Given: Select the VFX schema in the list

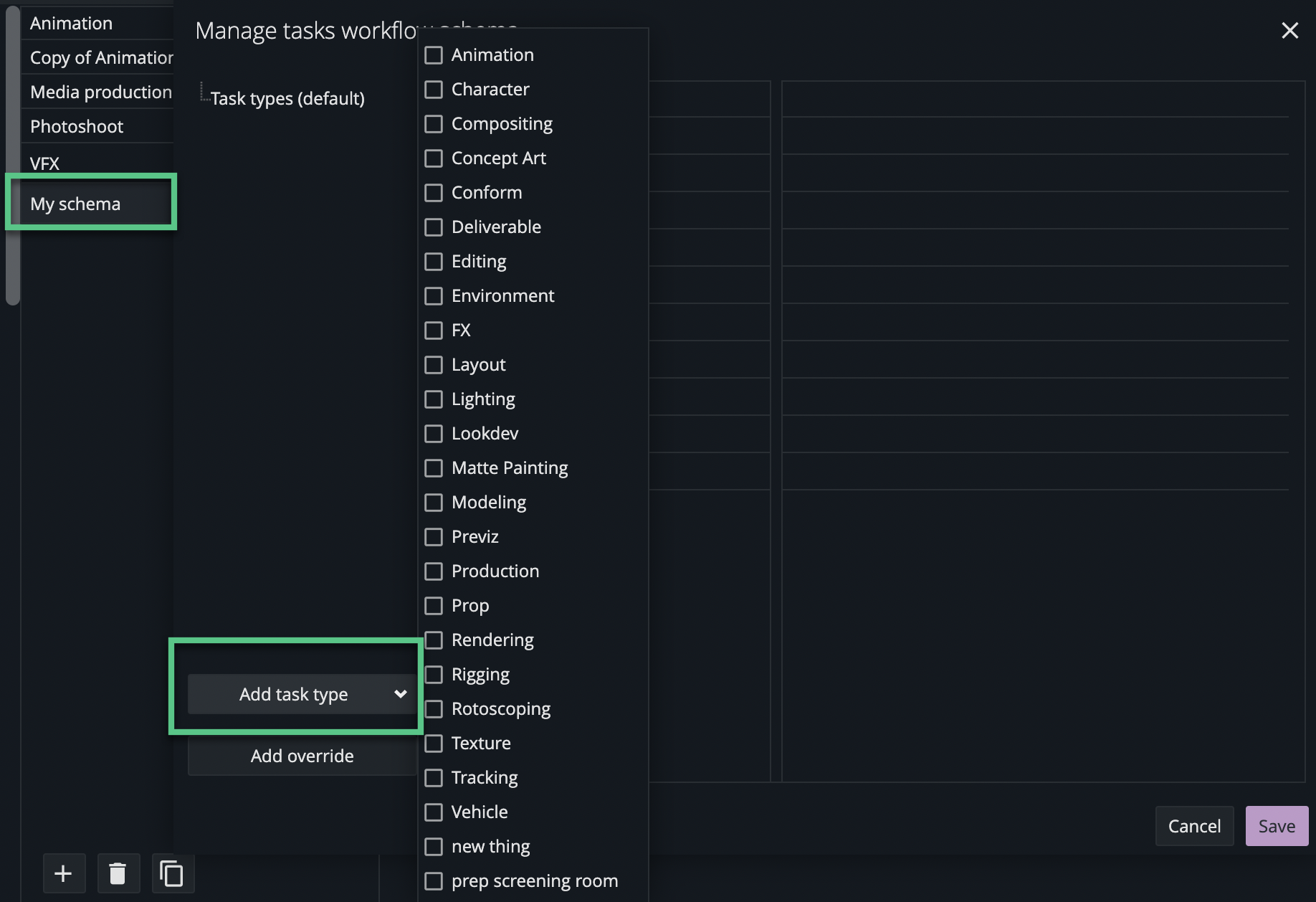Looking at the screenshot, I should (x=44, y=163).
